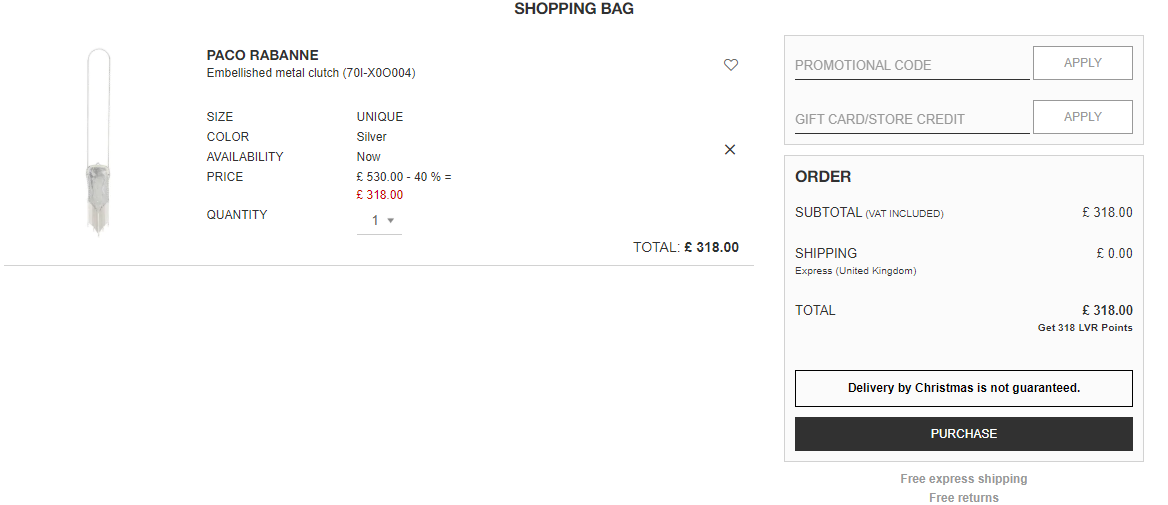Open the silver clutch product thumbnail
The image size is (1168, 505).
pyautogui.click(x=98, y=142)
